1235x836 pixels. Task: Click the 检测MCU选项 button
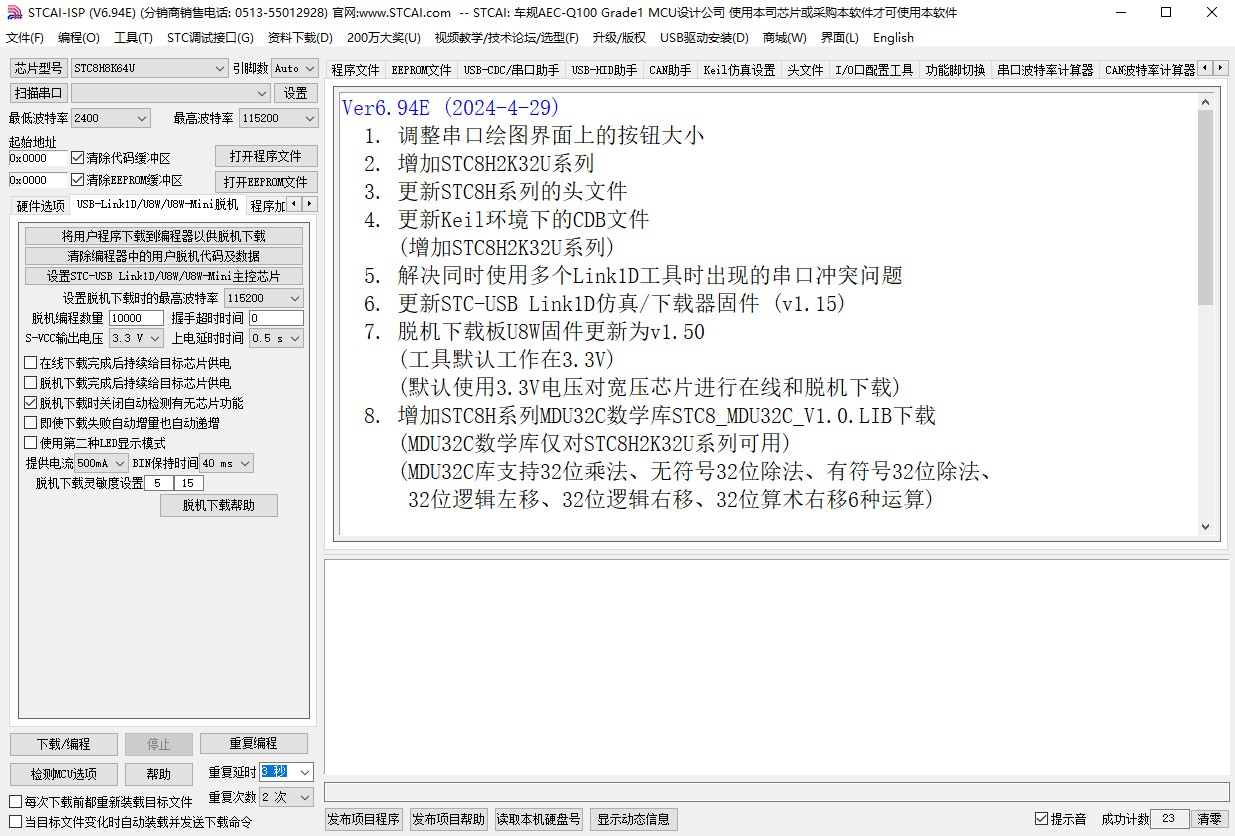pos(64,774)
